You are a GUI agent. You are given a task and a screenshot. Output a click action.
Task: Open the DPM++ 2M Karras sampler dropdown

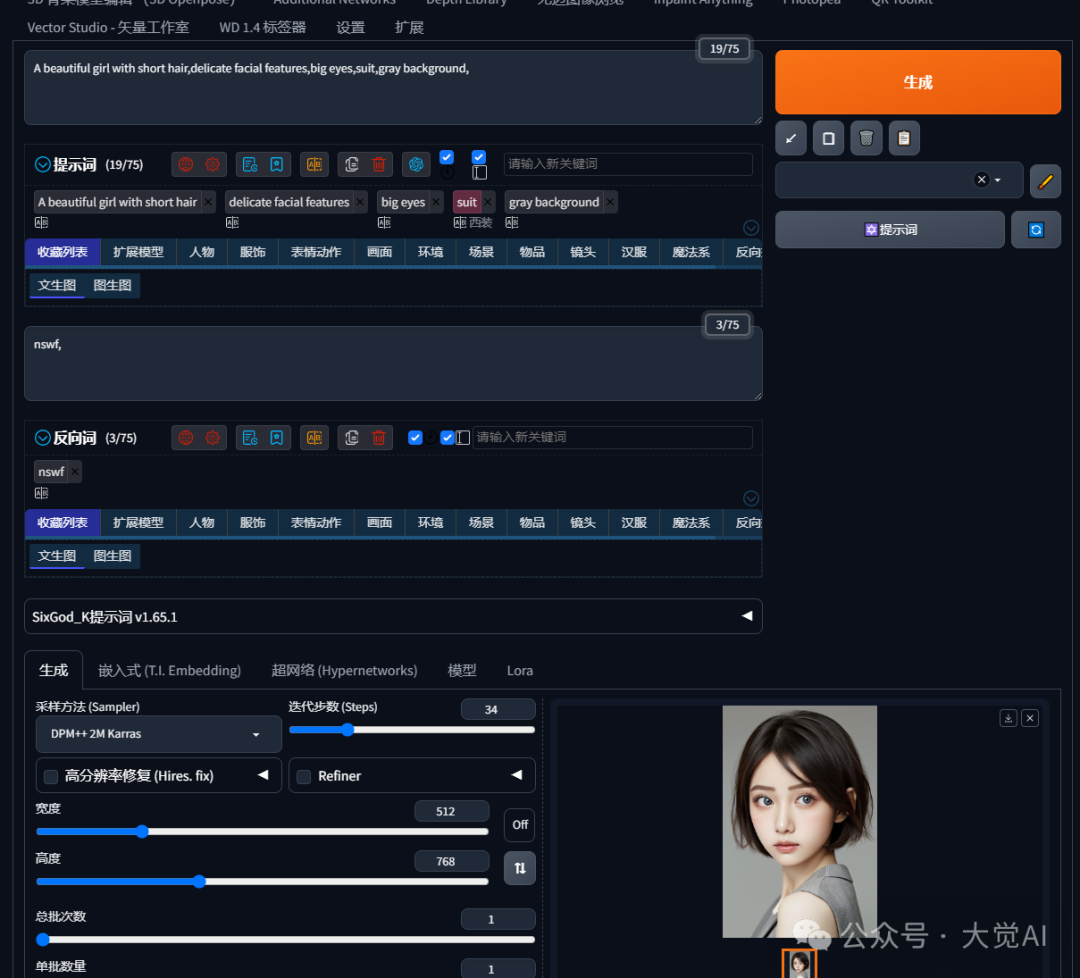click(x=158, y=733)
